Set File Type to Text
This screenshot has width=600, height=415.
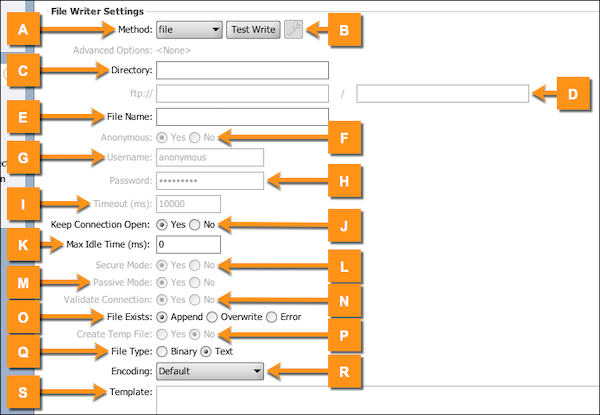207,353
